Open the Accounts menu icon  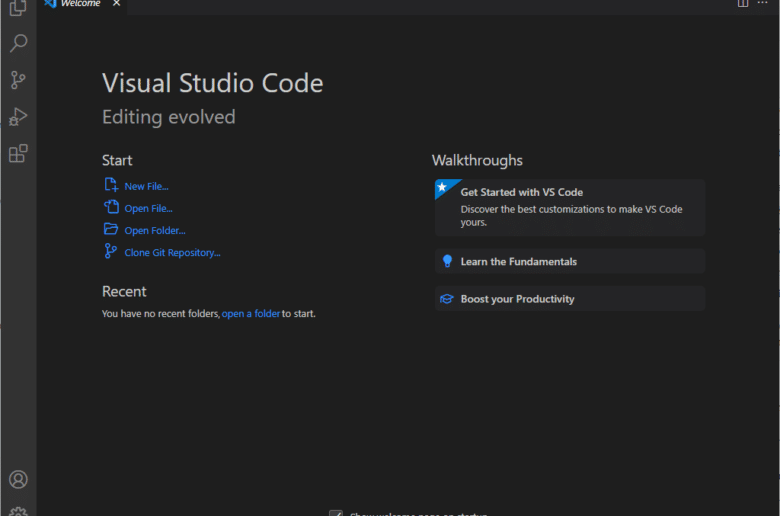tap(18, 479)
